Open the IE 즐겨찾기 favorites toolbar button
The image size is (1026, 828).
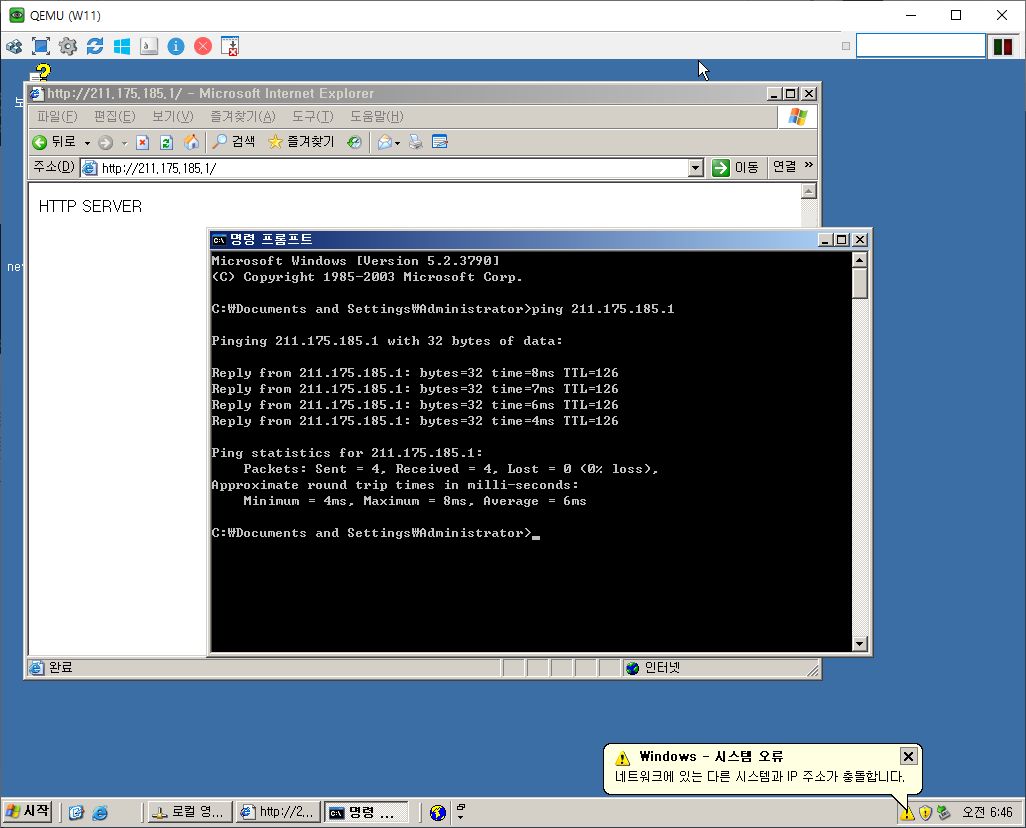click(x=301, y=142)
